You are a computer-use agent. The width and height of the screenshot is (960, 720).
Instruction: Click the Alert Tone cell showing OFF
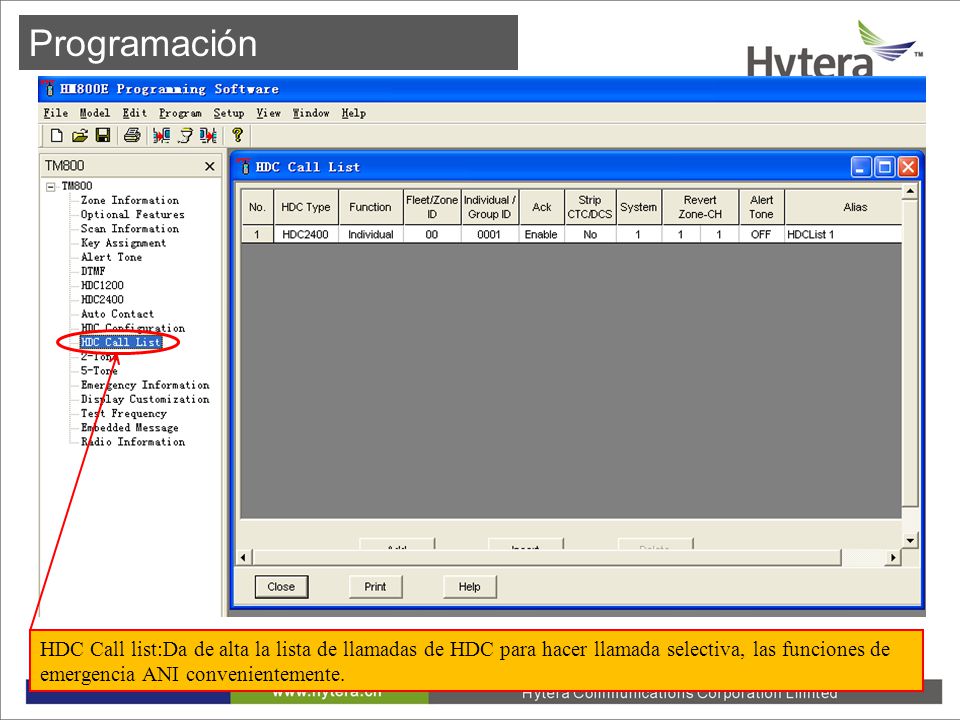(x=761, y=234)
